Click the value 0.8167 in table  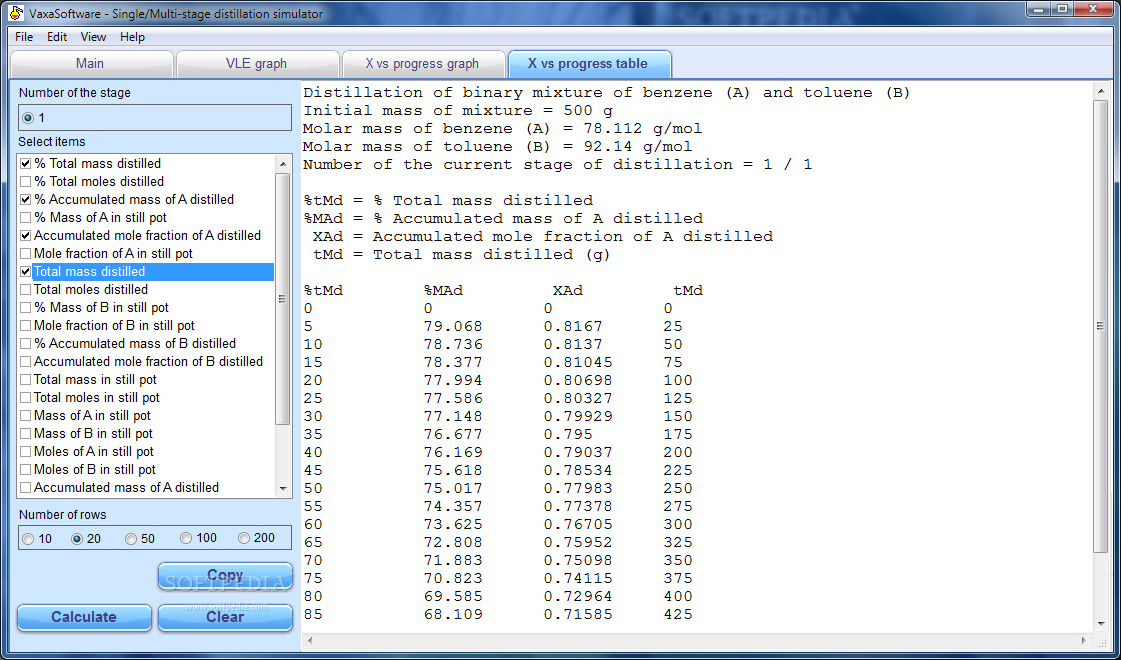click(573, 327)
